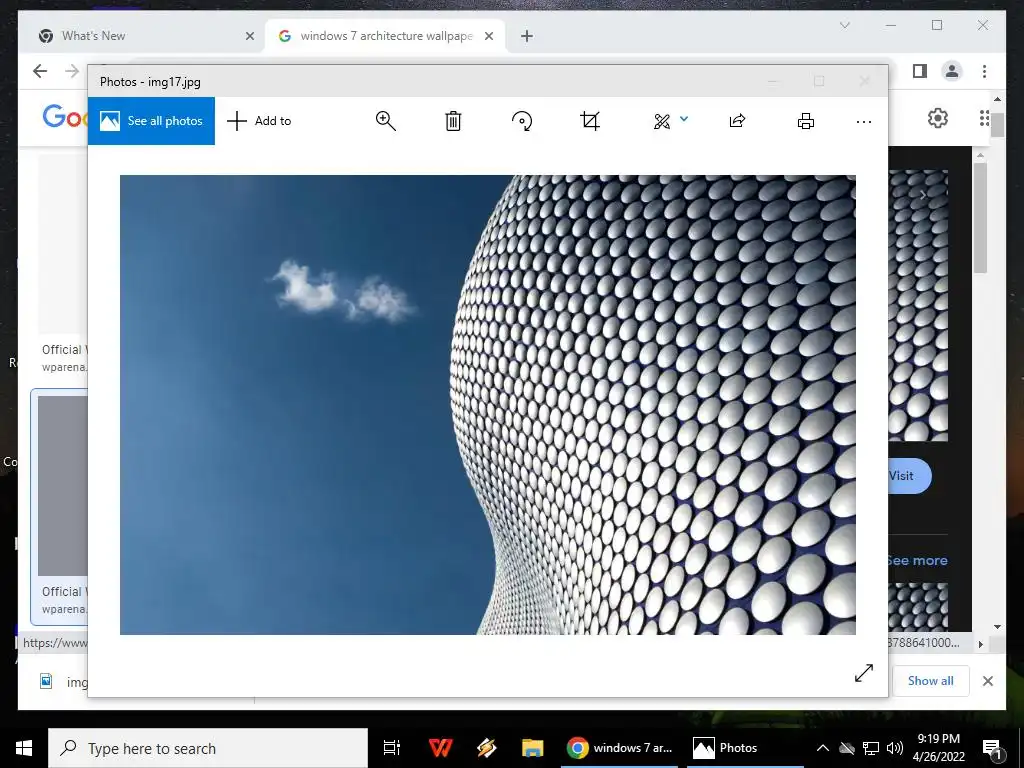Click See all photos button
1024x768 pixels.
[151, 121]
